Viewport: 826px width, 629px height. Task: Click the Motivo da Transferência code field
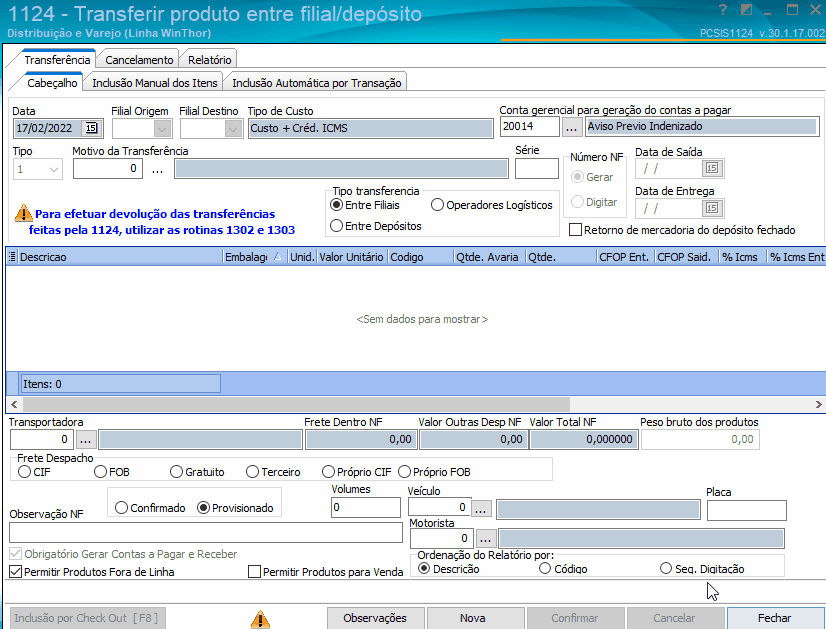[x=108, y=169]
